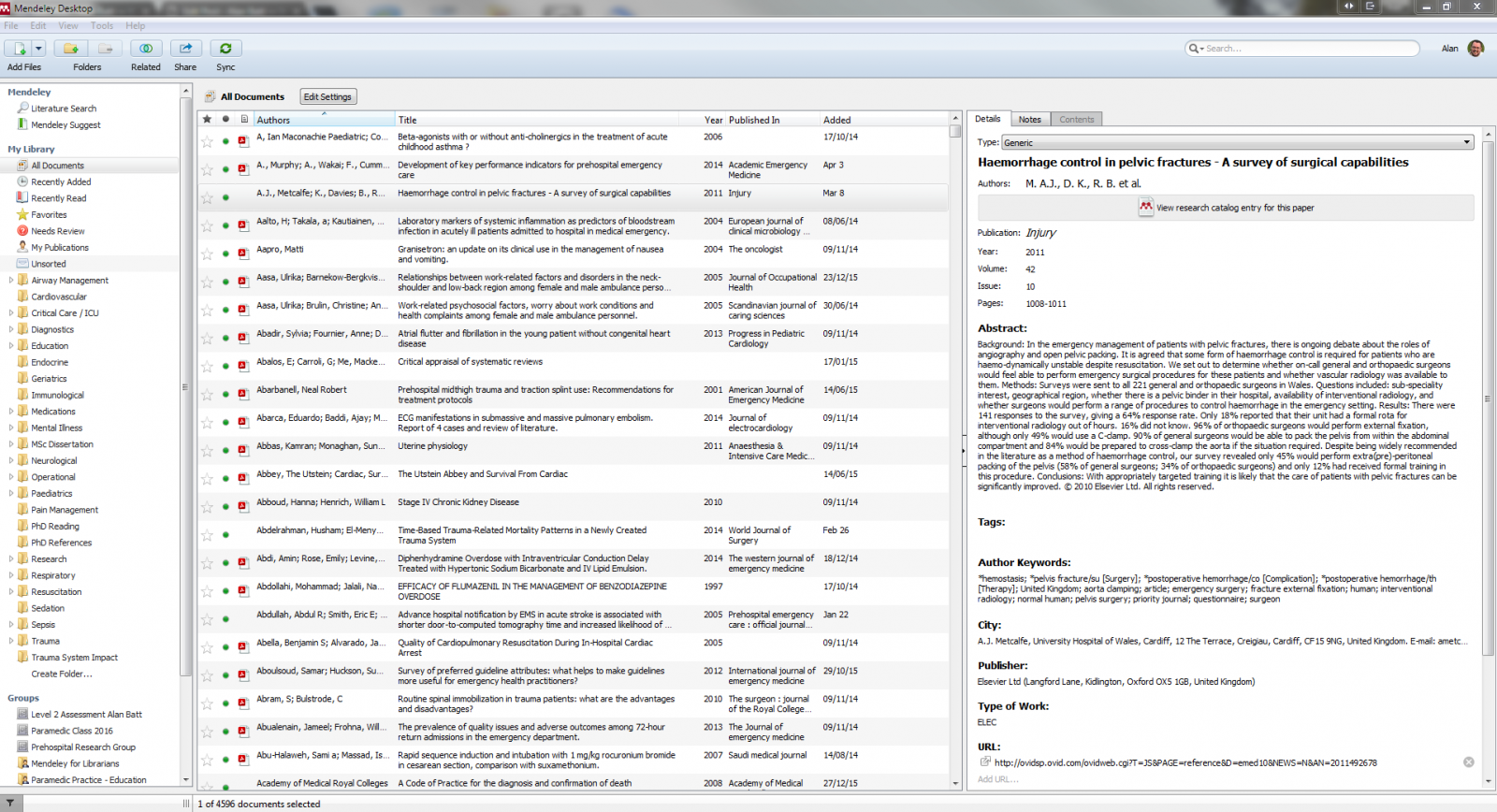Expand the Diagnostics folder

click(x=11, y=329)
